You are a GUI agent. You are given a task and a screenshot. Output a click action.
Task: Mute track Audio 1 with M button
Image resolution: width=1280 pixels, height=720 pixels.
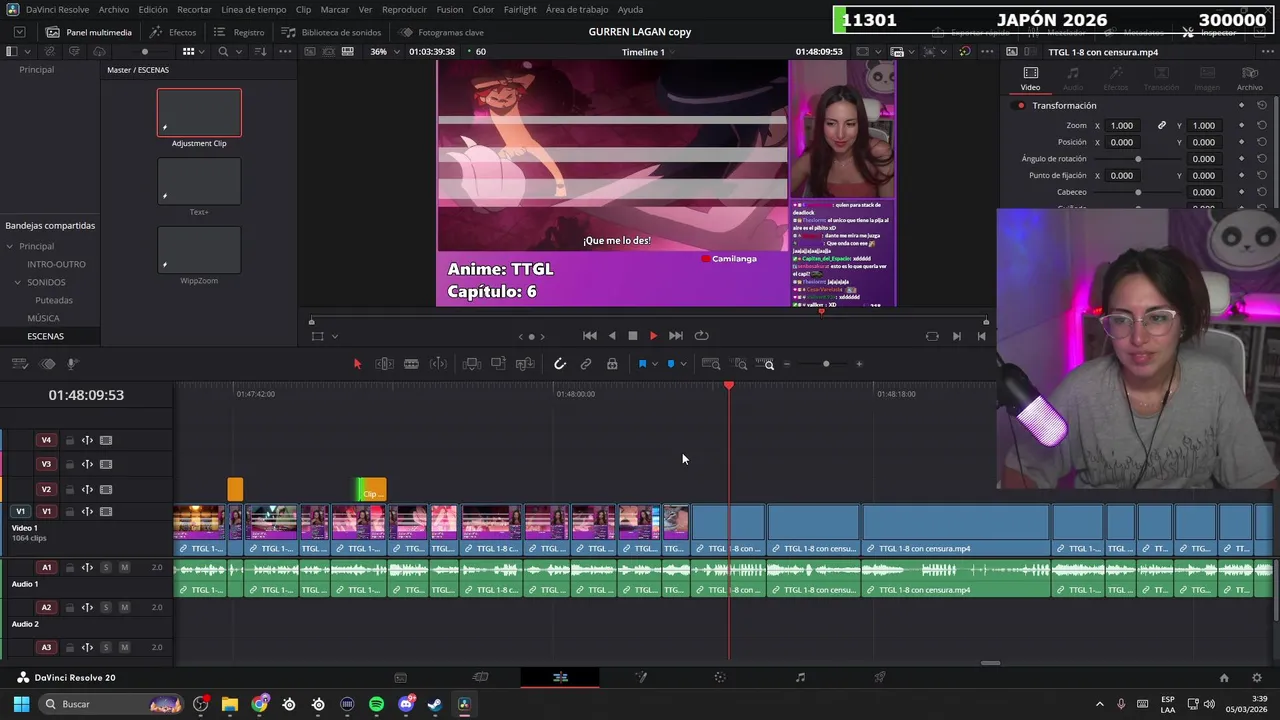pyautogui.click(x=124, y=567)
